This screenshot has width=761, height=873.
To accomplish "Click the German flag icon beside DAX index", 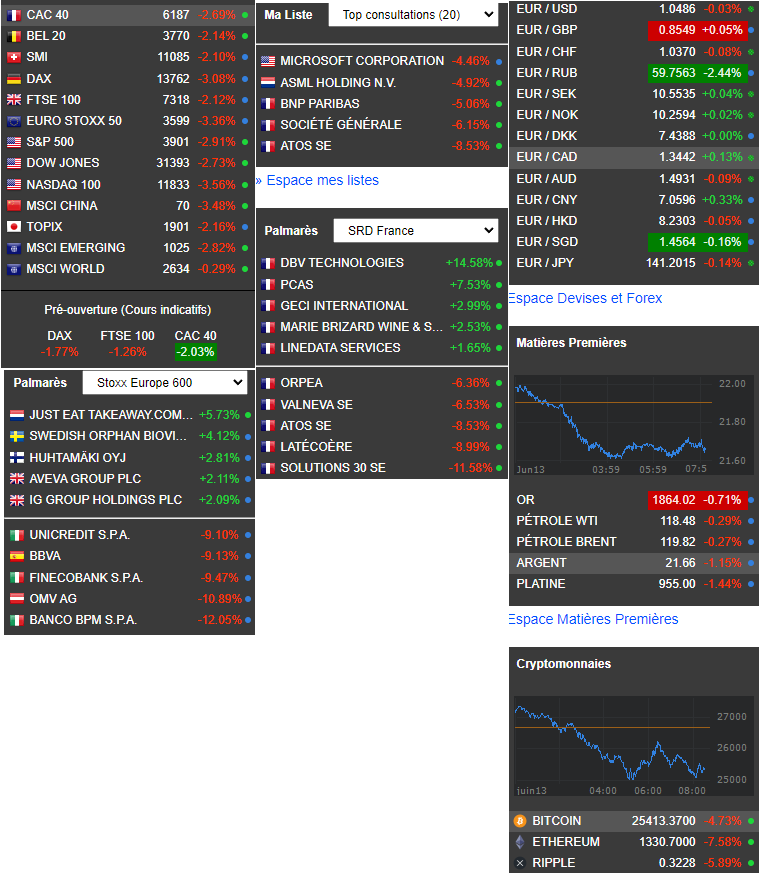I will [14, 79].
